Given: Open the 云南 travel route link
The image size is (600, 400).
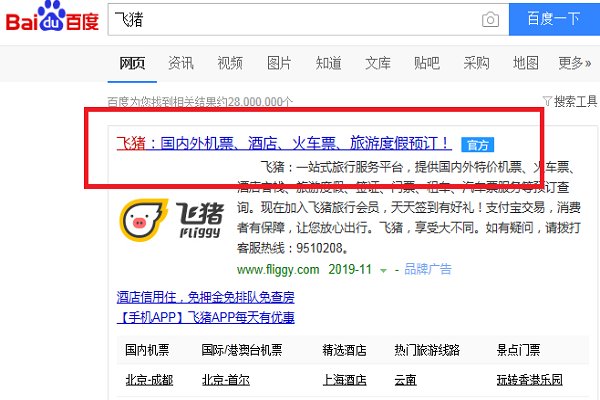Looking at the screenshot, I should click(x=405, y=380).
